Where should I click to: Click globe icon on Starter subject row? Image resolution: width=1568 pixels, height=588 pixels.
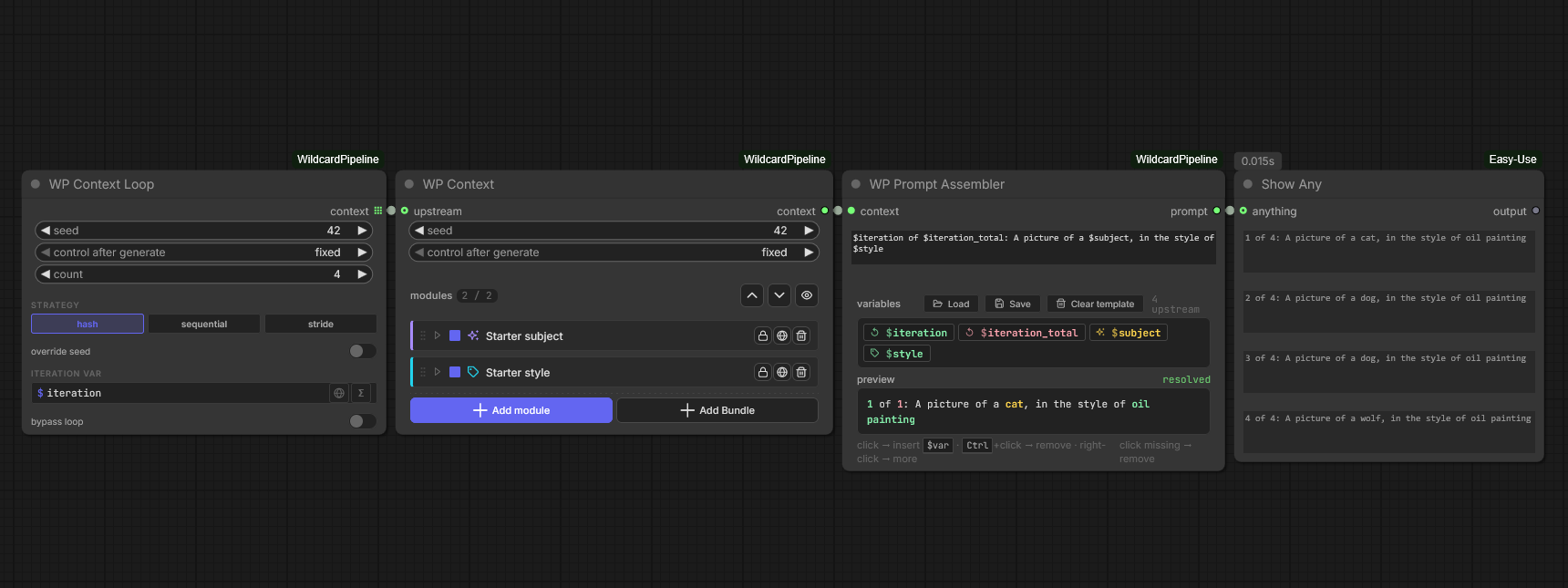click(x=782, y=335)
